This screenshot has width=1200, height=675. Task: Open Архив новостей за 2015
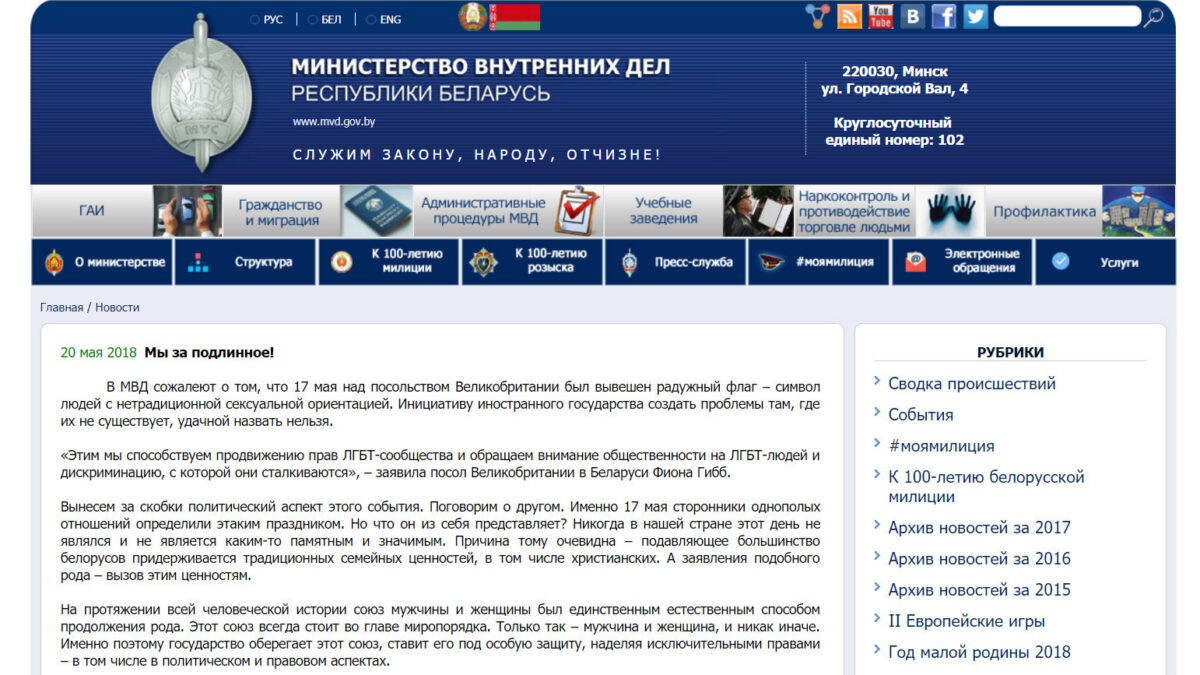point(979,589)
